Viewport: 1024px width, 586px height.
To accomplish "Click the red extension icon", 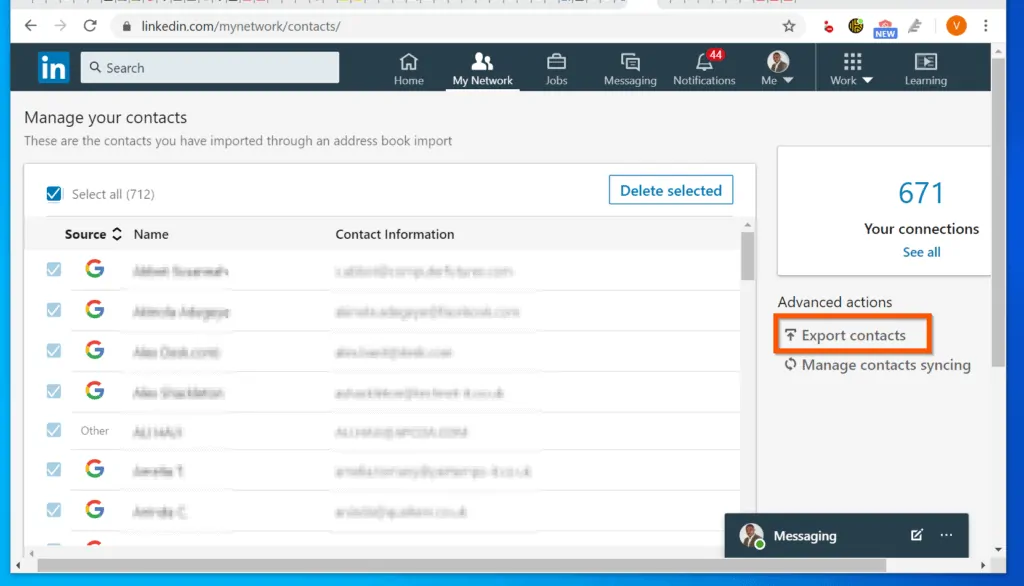I will [x=828, y=27].
